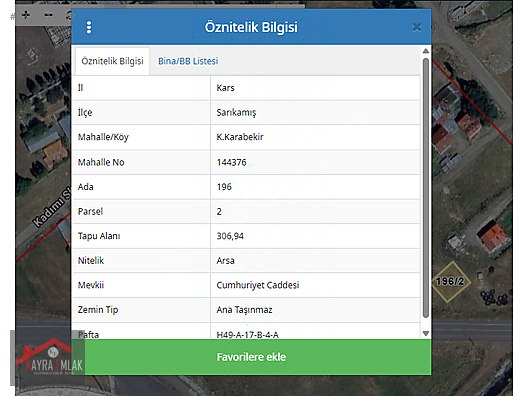
Task: Click the scrollbar up arrow
Action: 426,51
